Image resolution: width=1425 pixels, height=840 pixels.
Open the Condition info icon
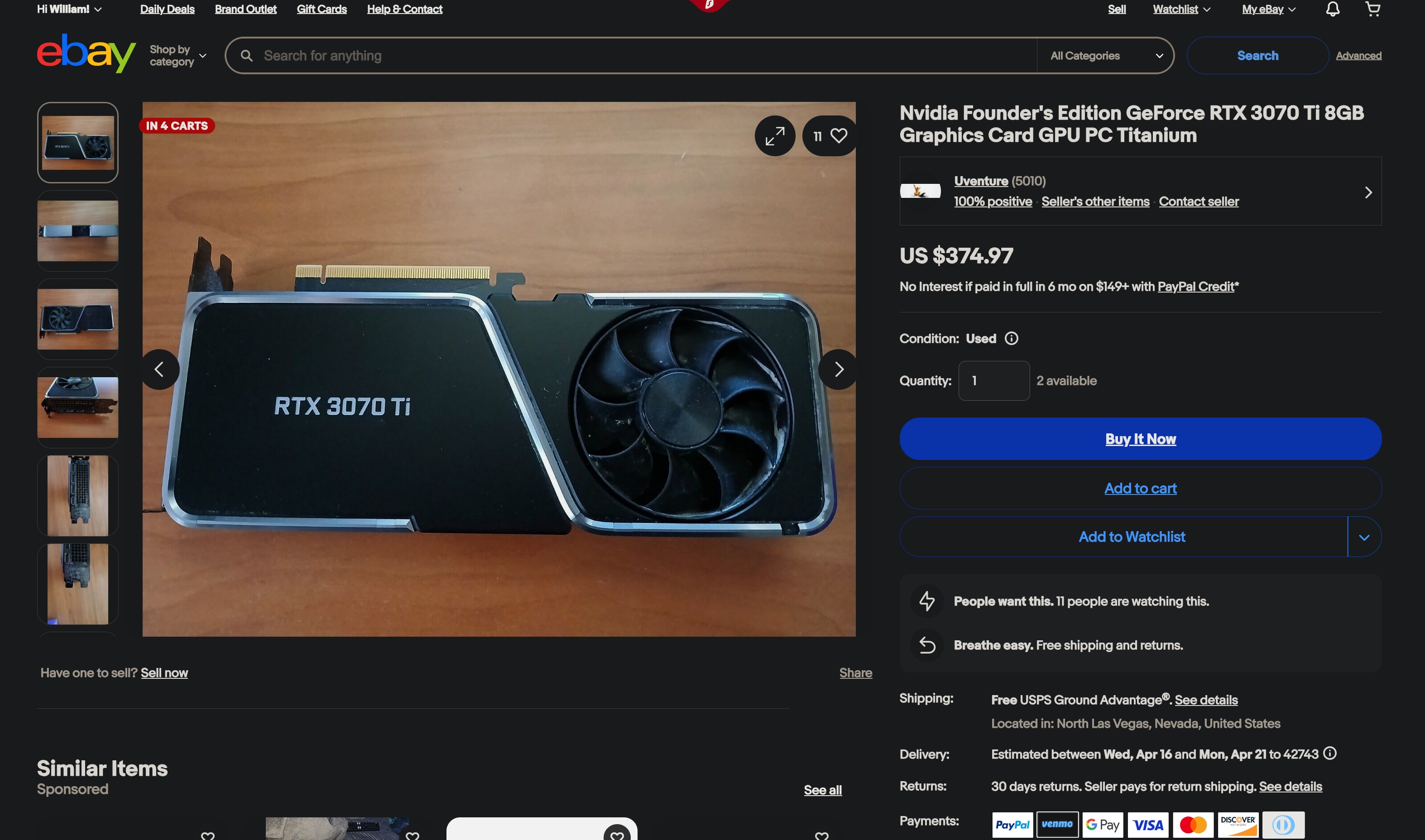(x=1011, y=339)
